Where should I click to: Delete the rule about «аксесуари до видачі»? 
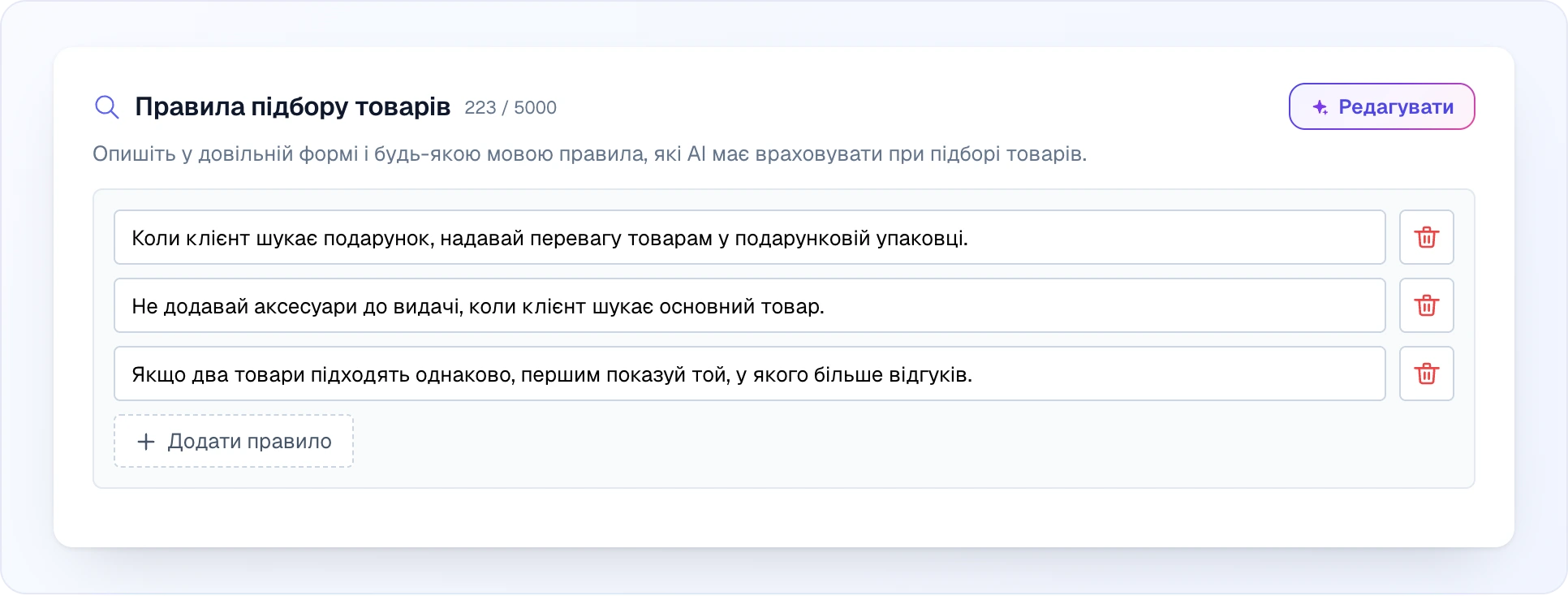[x=1426, y=305]
